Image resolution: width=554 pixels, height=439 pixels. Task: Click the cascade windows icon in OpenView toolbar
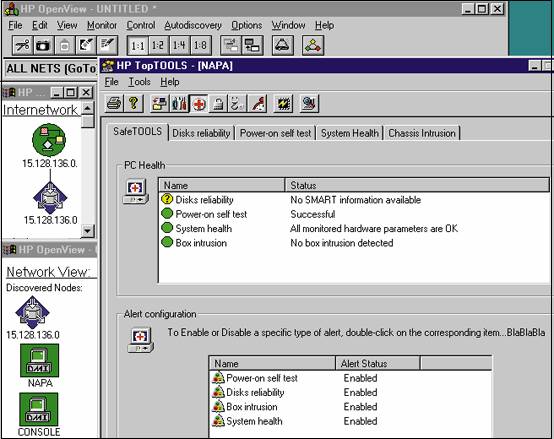pos(252,46)
